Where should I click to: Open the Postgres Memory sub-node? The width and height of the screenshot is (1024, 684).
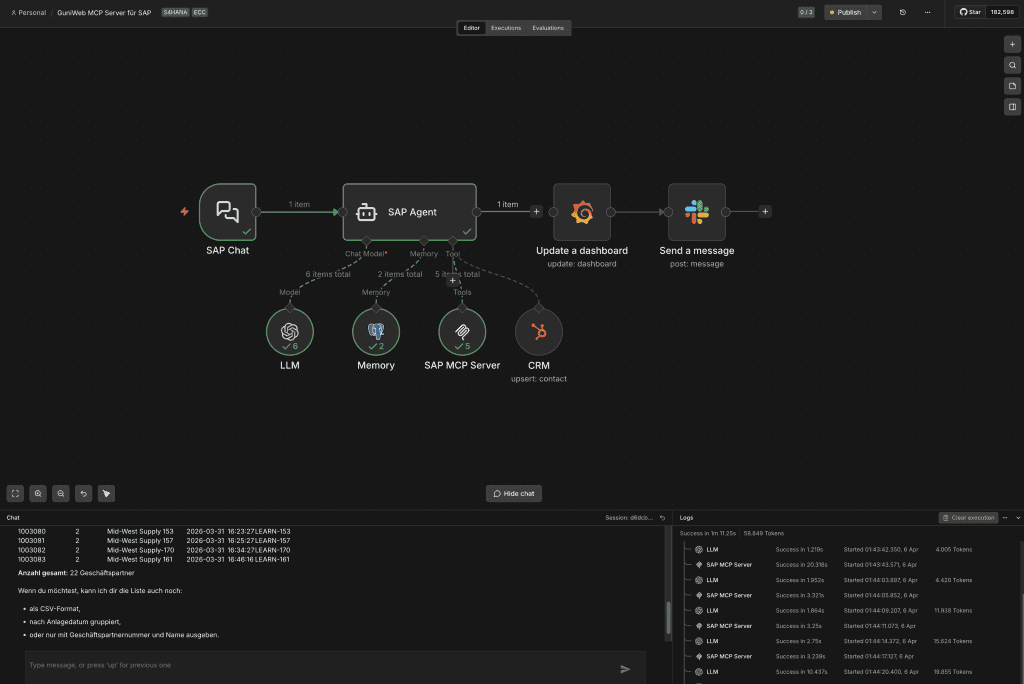click(376, 332)
